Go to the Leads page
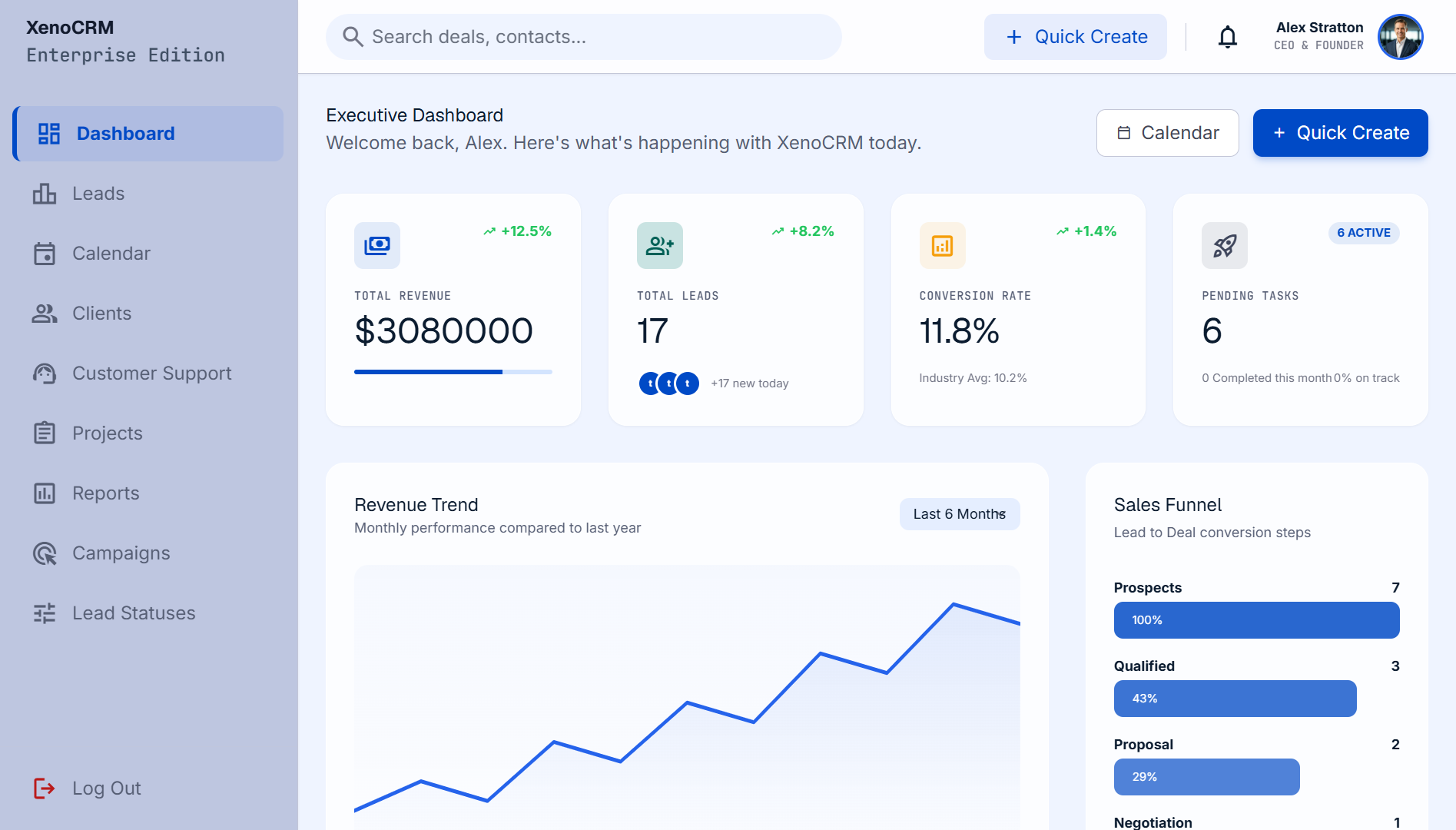 pos(148,194)
